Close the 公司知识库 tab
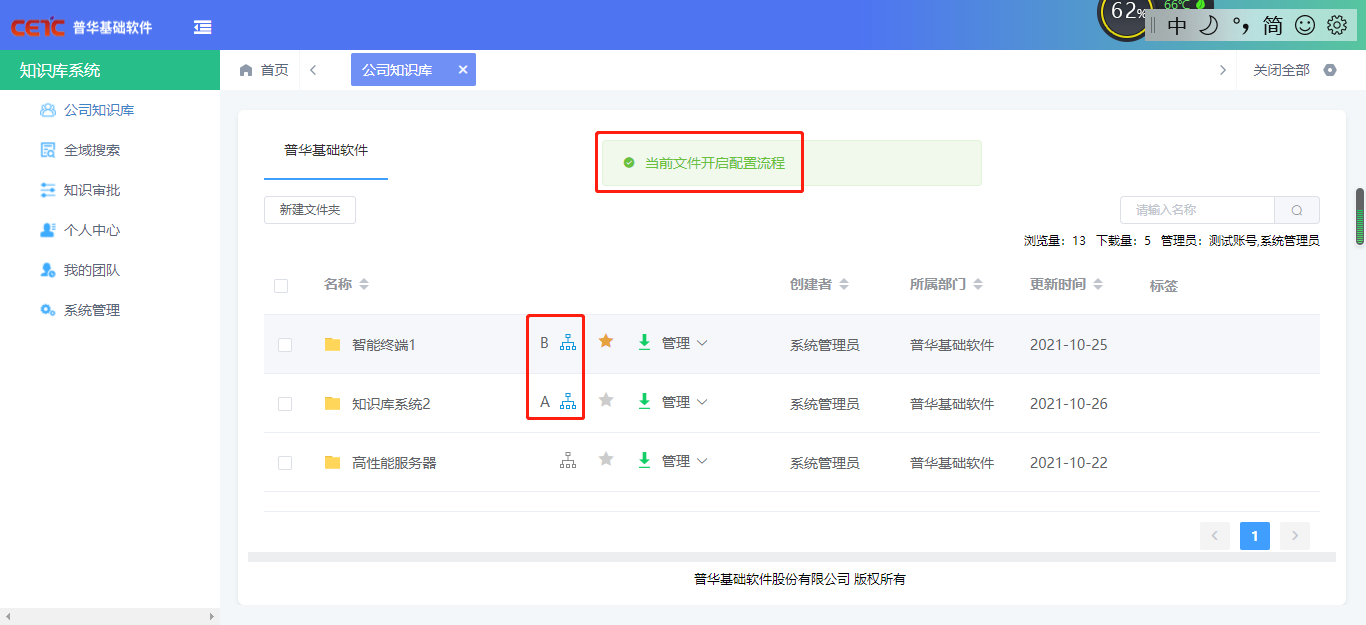This screenshot has width=1366, height=625. point(463,69)
